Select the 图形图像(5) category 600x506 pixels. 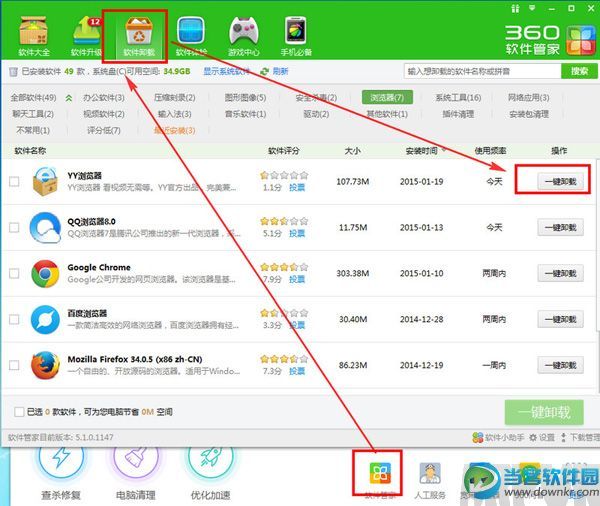(245, 98)
